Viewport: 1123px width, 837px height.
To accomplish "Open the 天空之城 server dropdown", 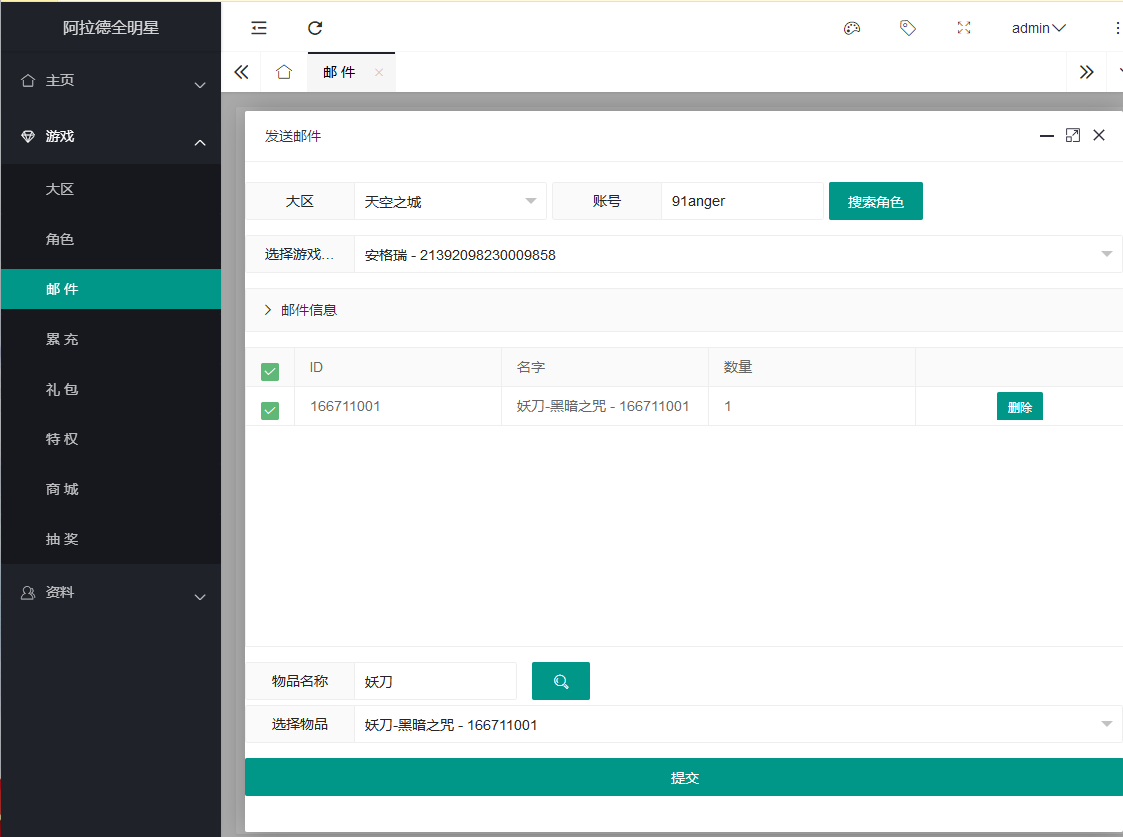I will click(x=450, y=200).
